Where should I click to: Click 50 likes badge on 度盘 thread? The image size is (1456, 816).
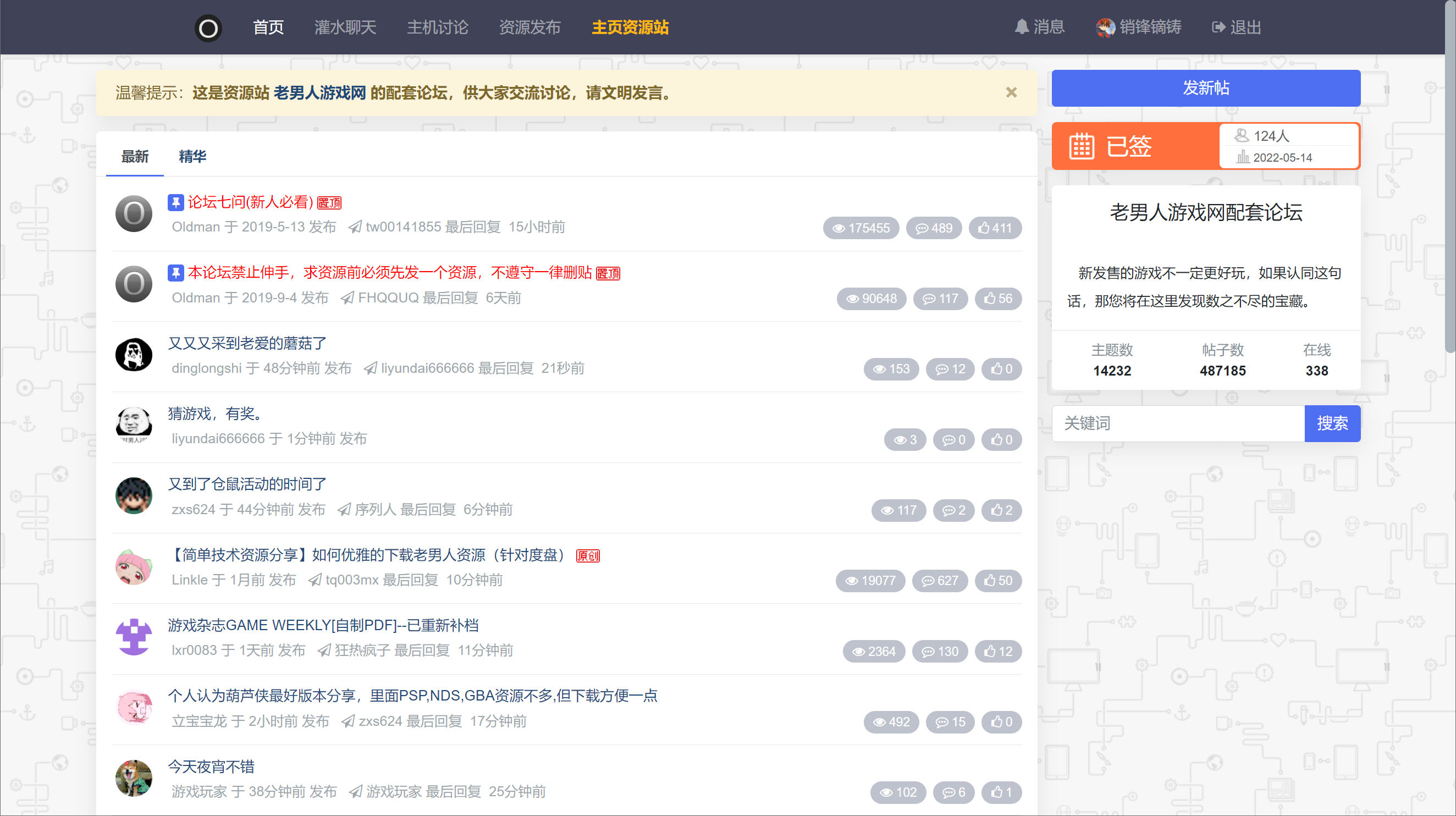click(998, 580)
